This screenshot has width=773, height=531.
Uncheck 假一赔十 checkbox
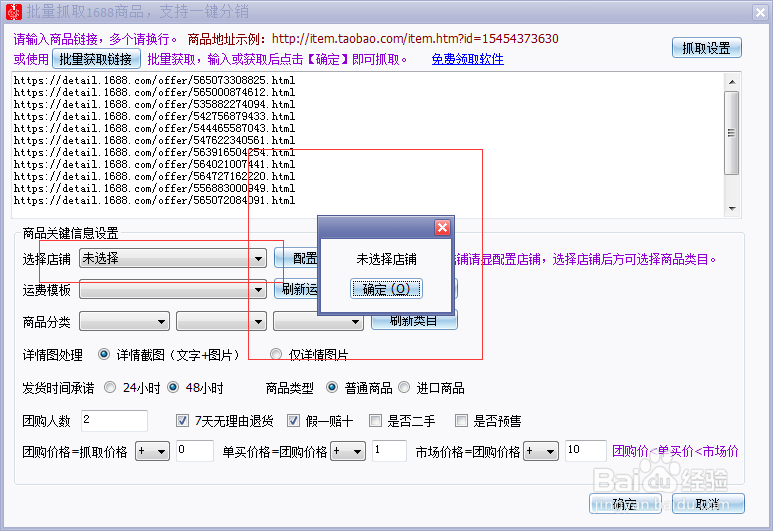pyautogui.click(x=293, y=421)
